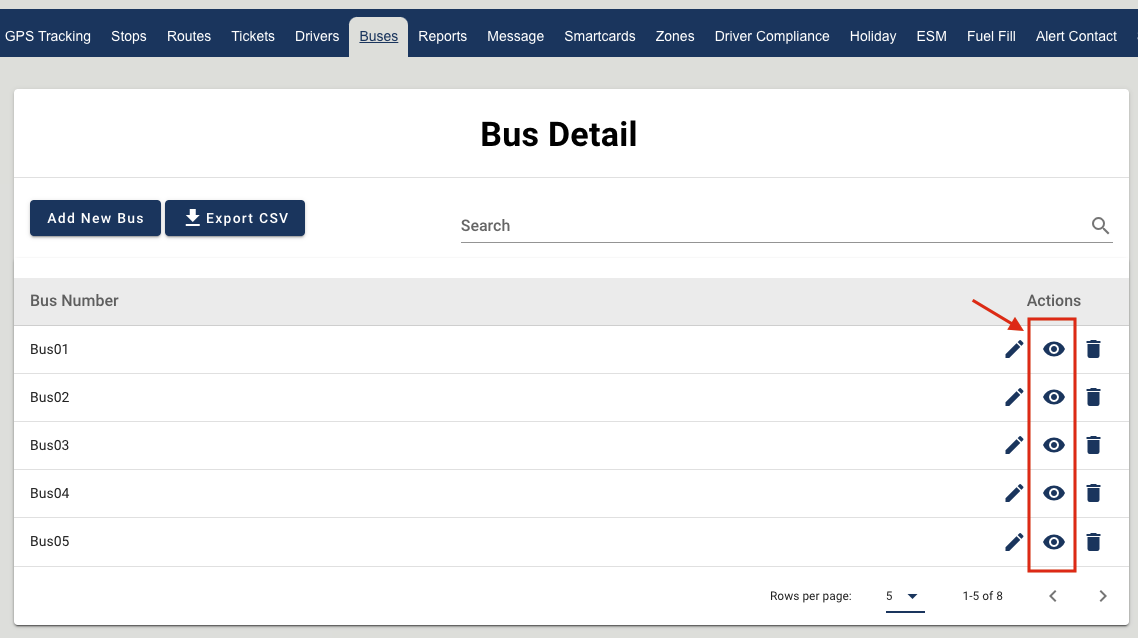The height and width of the screenshot is (638, 1138).
Task: Switch to the Zones tab
Action: [x=675, y=36]
